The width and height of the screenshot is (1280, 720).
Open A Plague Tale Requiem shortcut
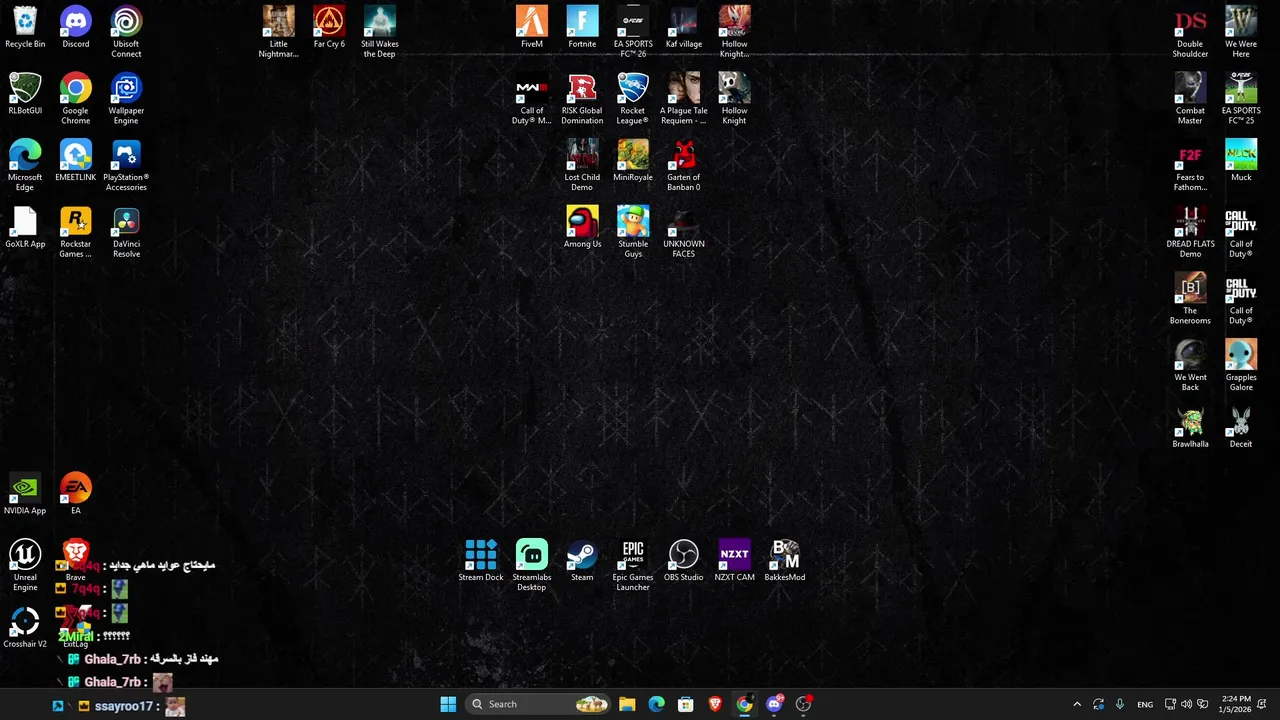click(684, 99)
